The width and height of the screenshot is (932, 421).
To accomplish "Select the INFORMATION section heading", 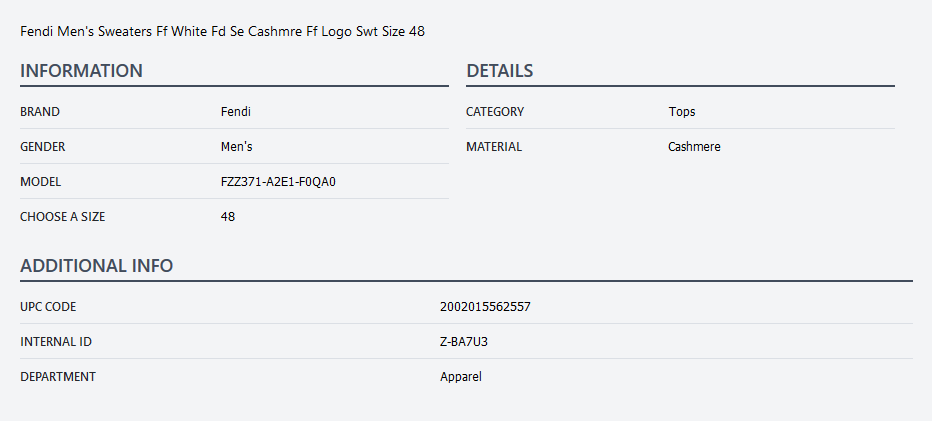I will [x=81, y=71].
